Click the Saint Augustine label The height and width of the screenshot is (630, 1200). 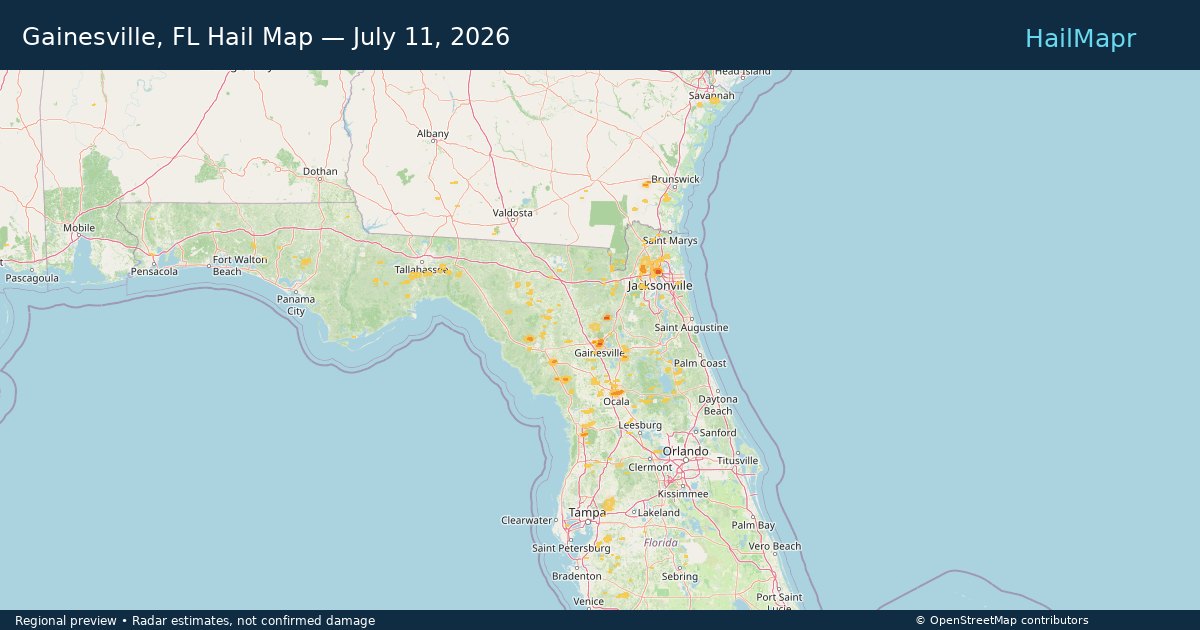pos(691,328)
